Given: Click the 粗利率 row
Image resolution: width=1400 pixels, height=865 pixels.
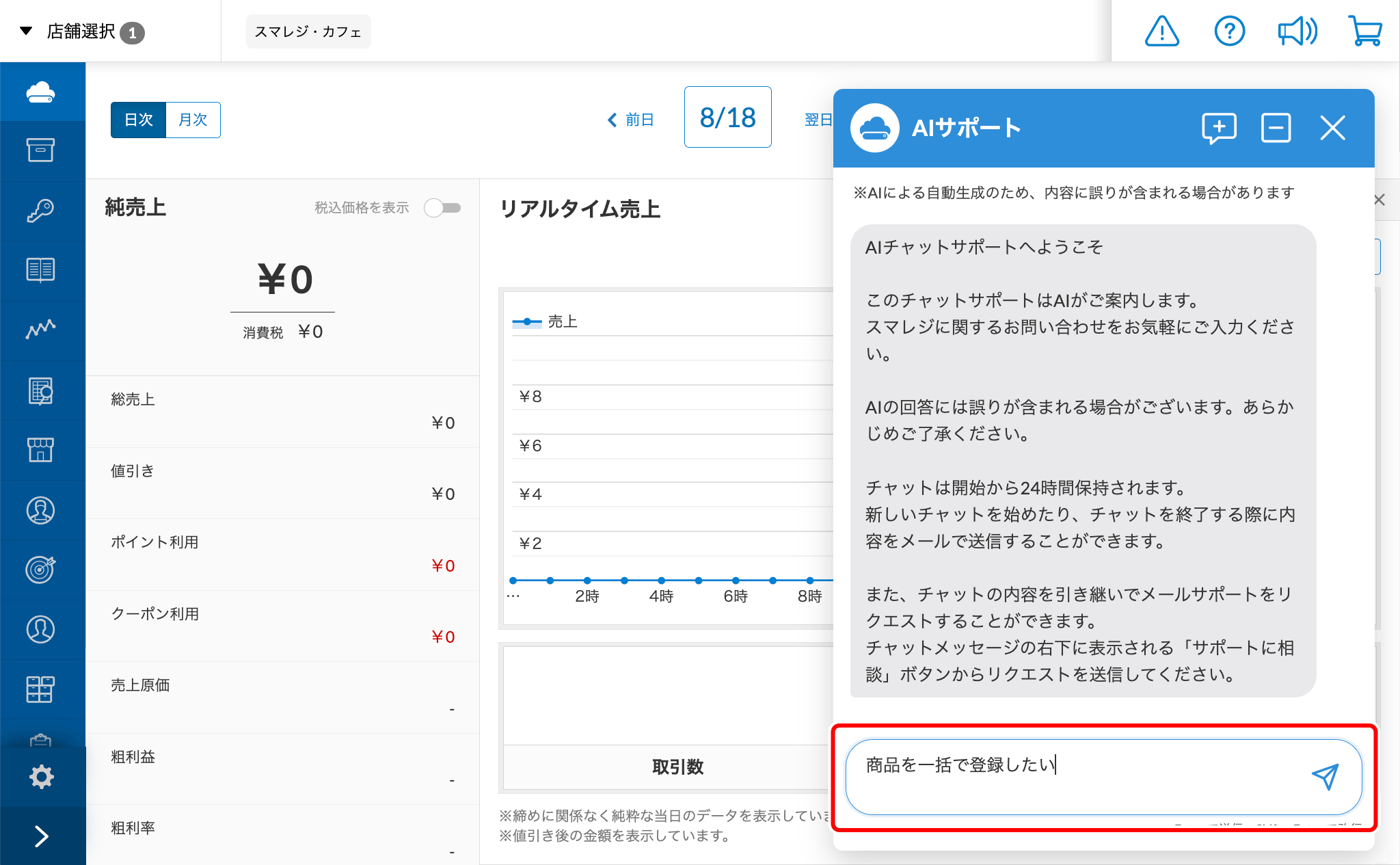Looking at the screenshot, I should click(283, 834).
